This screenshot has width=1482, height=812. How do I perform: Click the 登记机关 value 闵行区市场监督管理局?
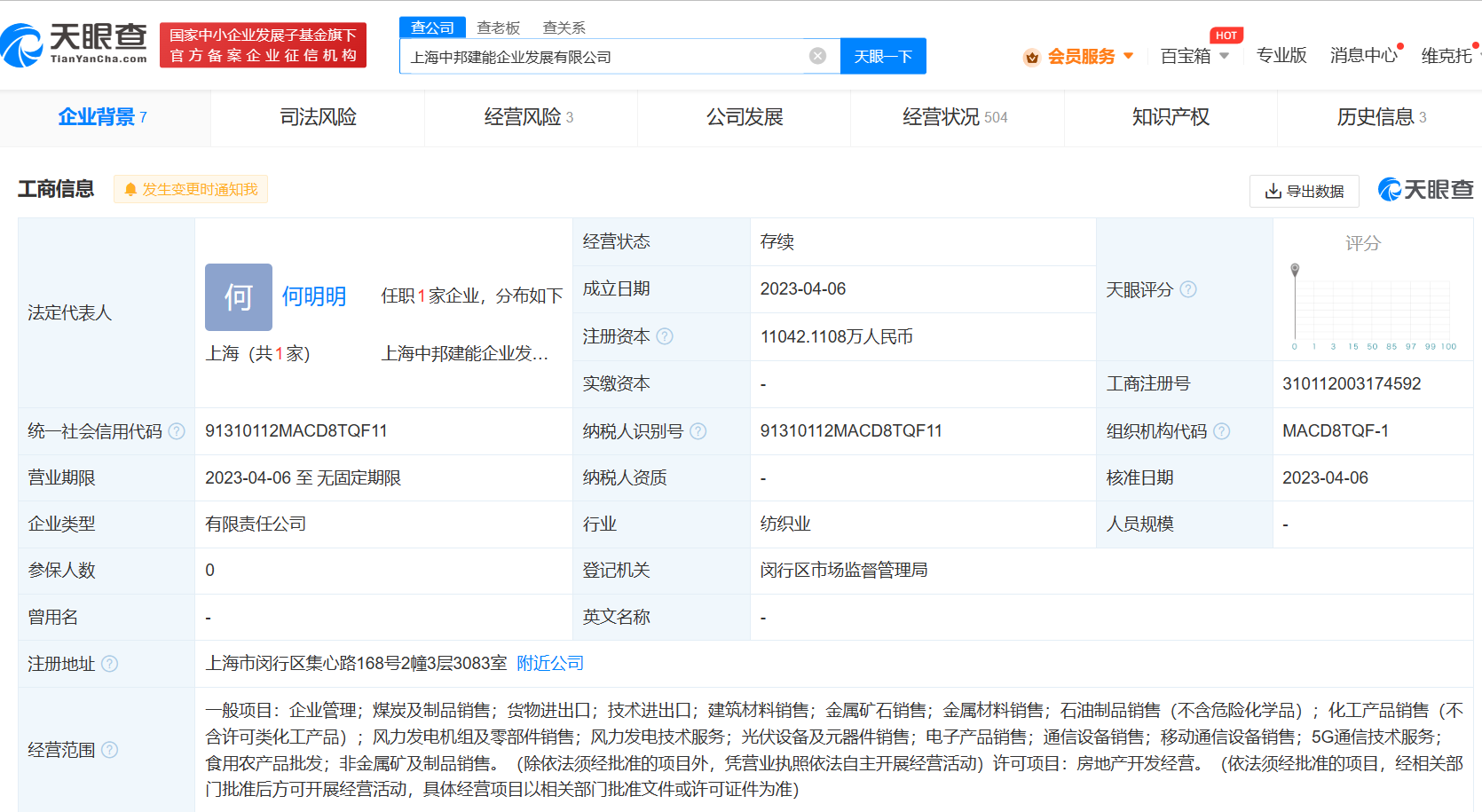(844, 570)
